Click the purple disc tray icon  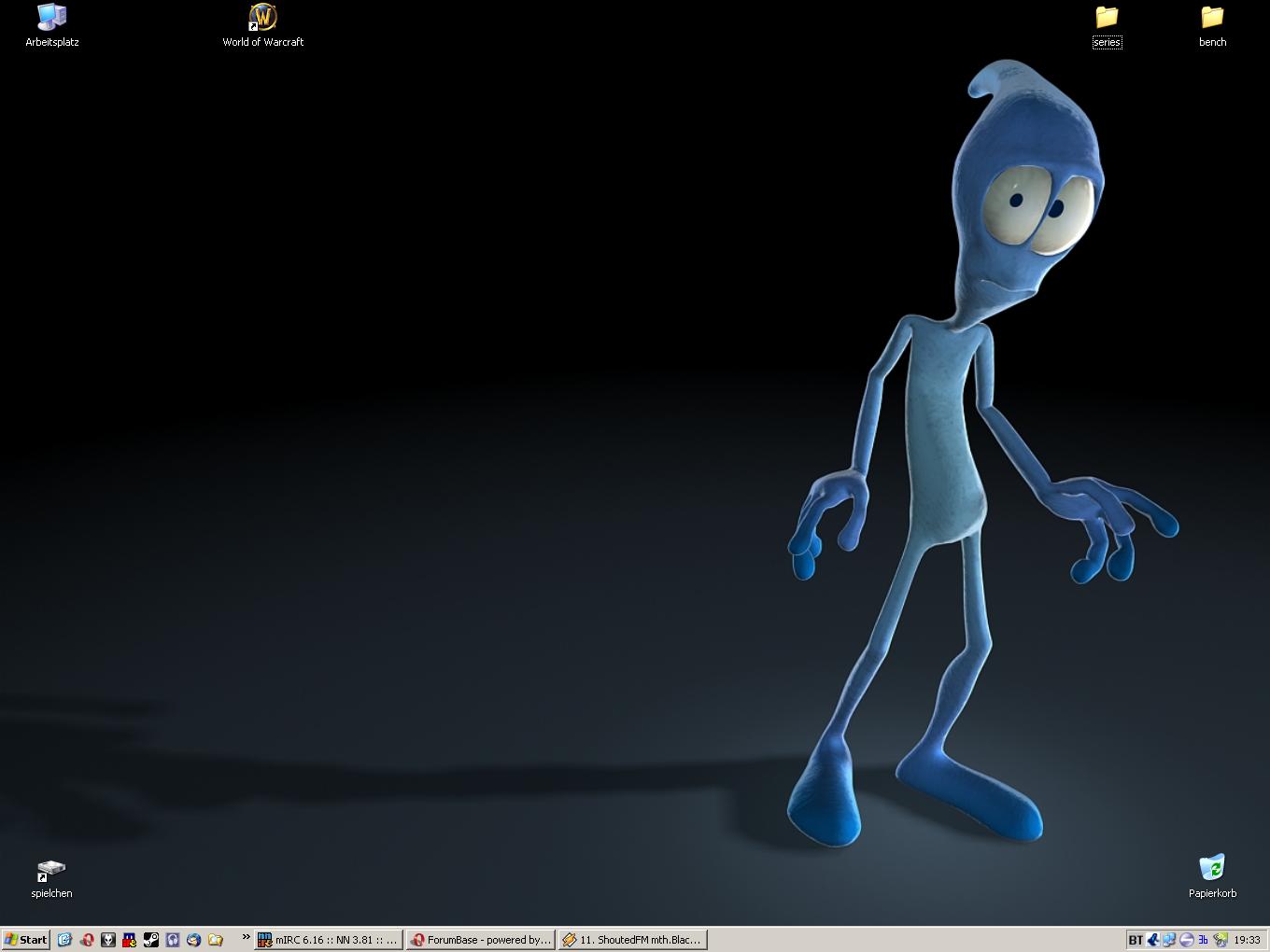tap(1187, 940)
